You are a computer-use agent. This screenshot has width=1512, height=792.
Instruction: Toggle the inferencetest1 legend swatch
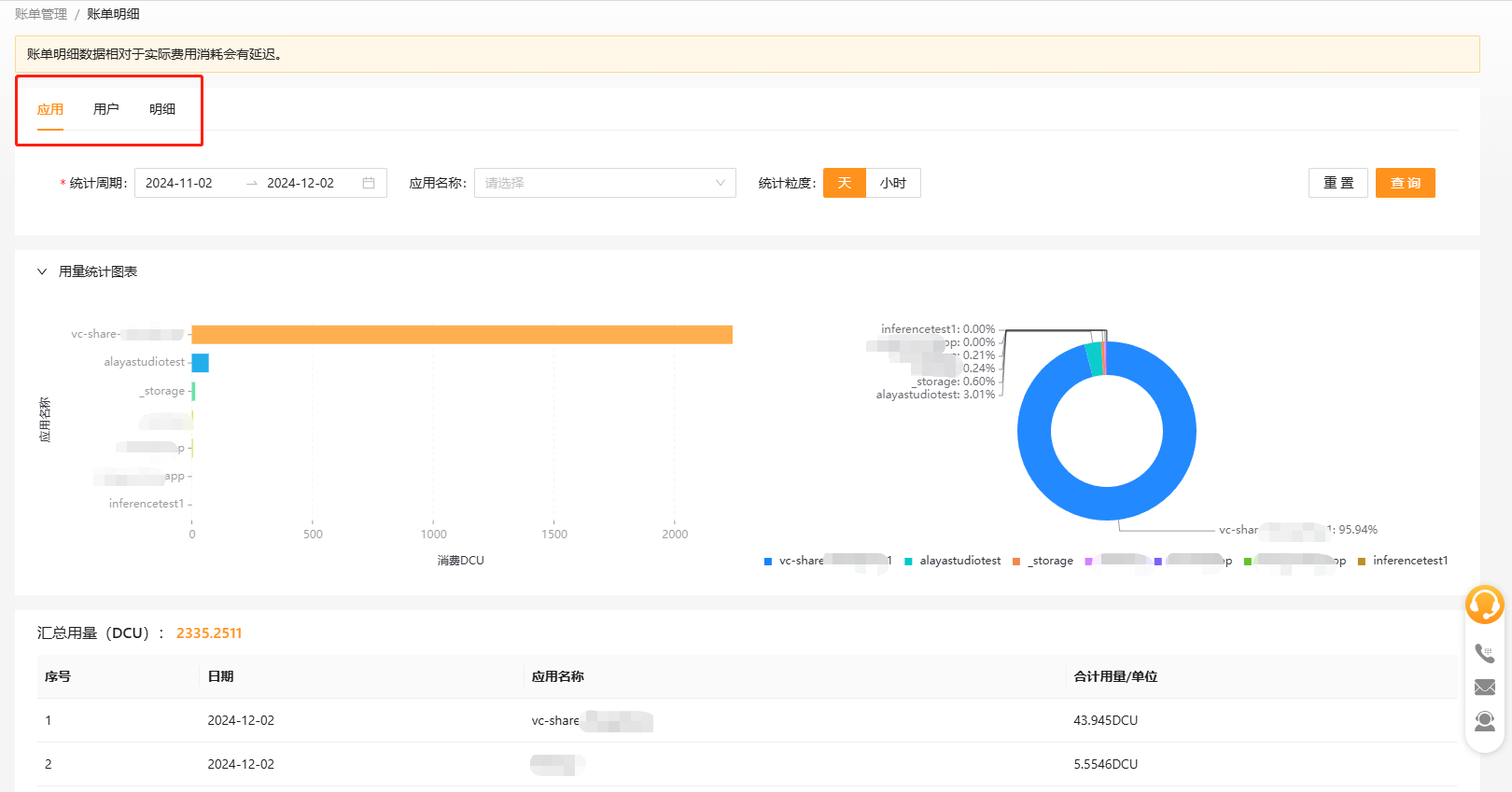[1362, 562]
